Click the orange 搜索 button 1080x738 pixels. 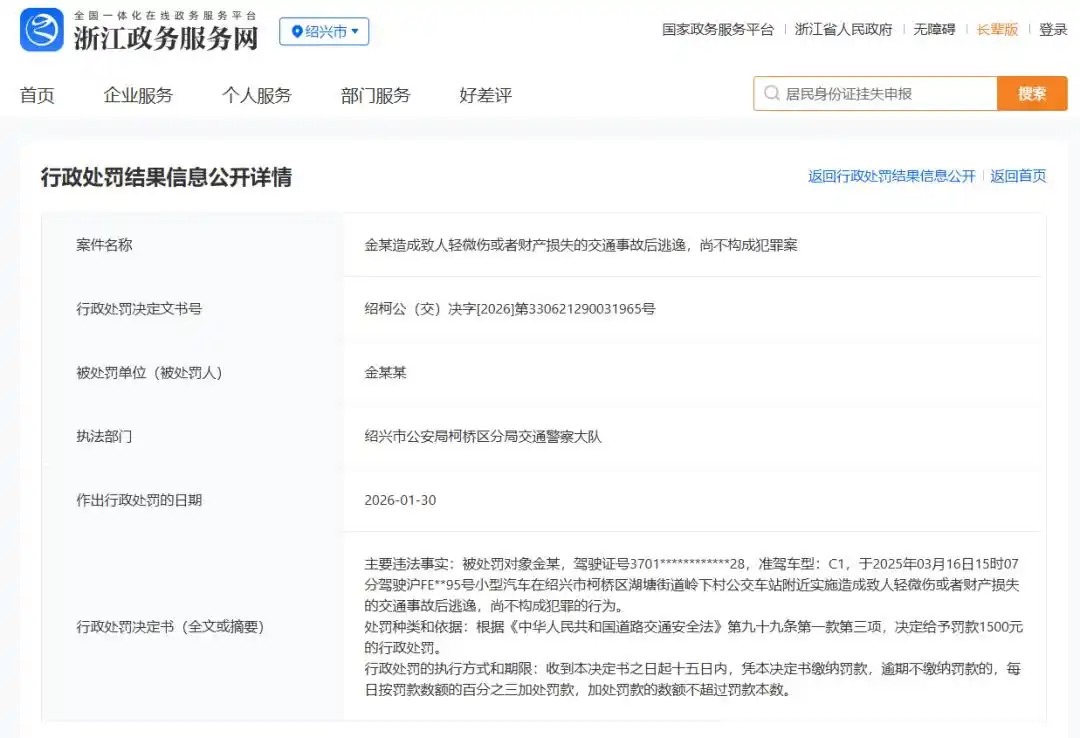coord(1032,94)
